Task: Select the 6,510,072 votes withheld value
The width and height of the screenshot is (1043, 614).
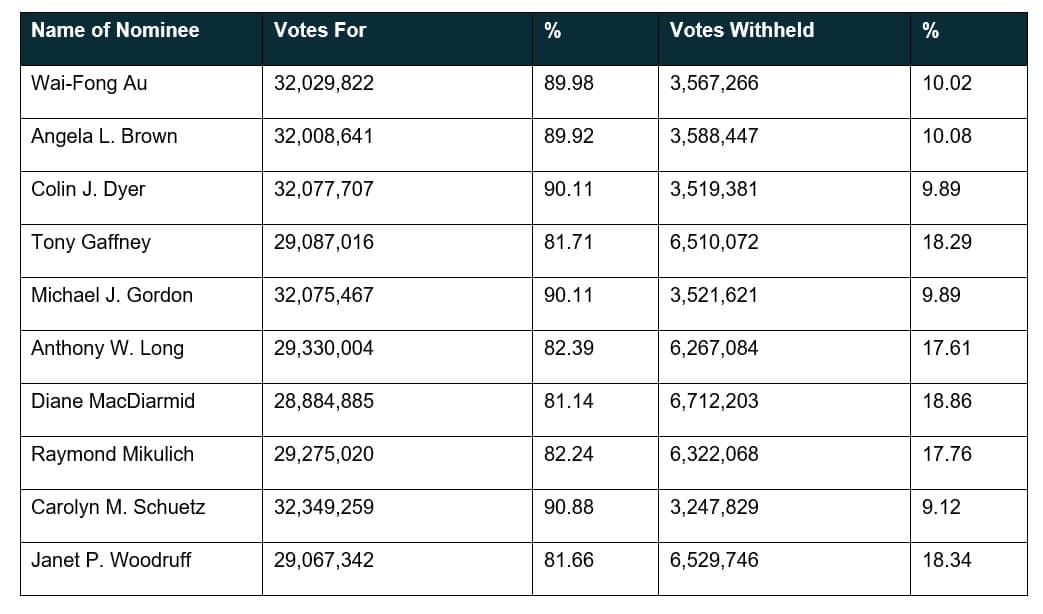Action: click(x=714, y=243)
